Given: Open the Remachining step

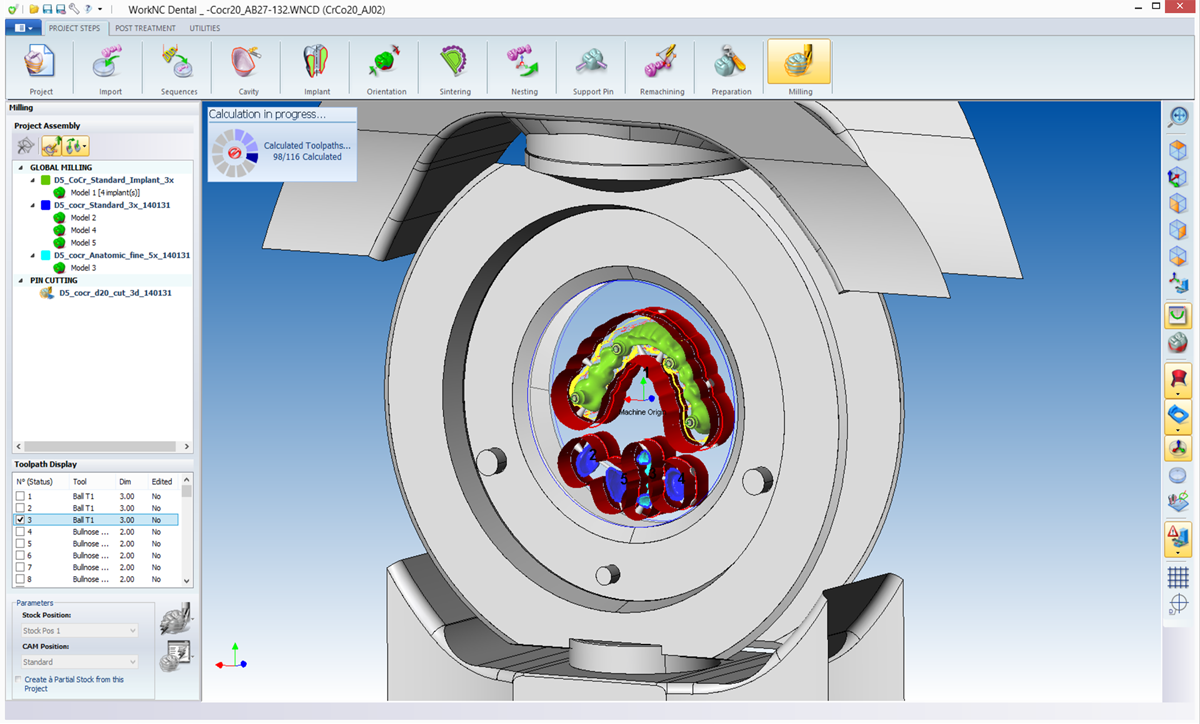Looking at the screenshot, I should coord(662,68).
